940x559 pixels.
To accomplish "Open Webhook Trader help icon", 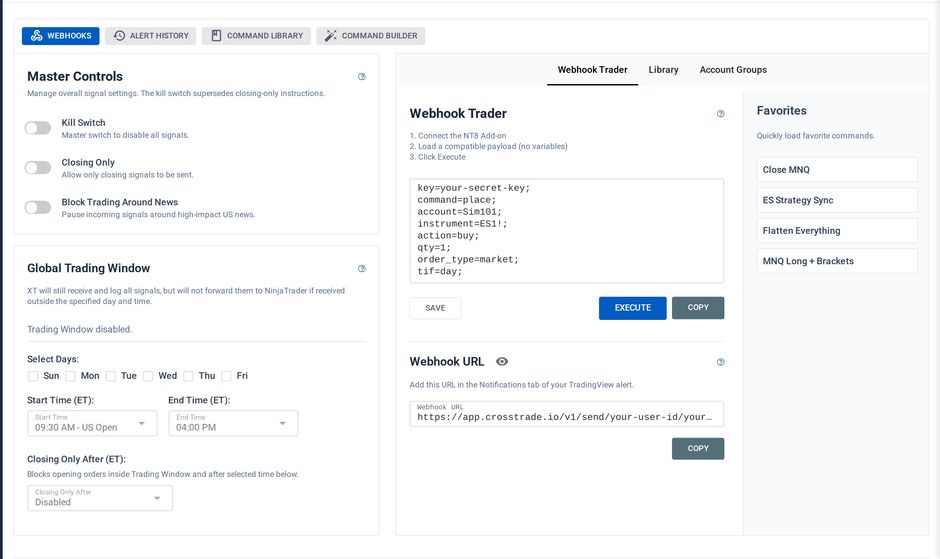I will 721,113.
